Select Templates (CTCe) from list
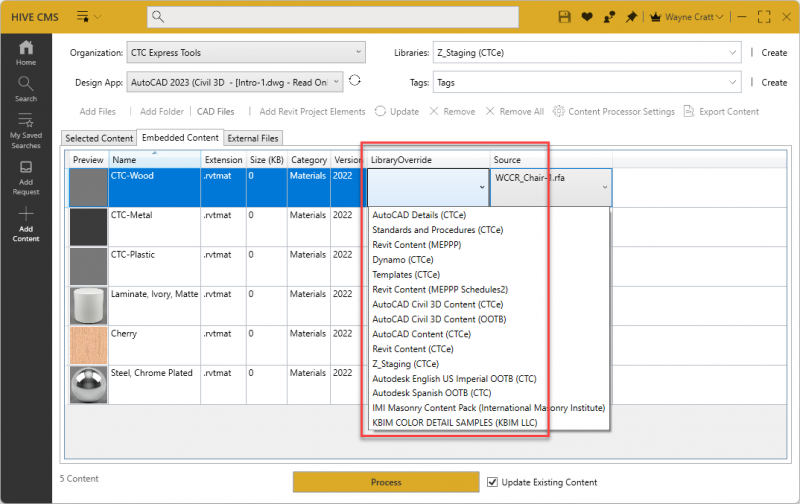Viewport: 800px width, 504px height. click(406, 274)
